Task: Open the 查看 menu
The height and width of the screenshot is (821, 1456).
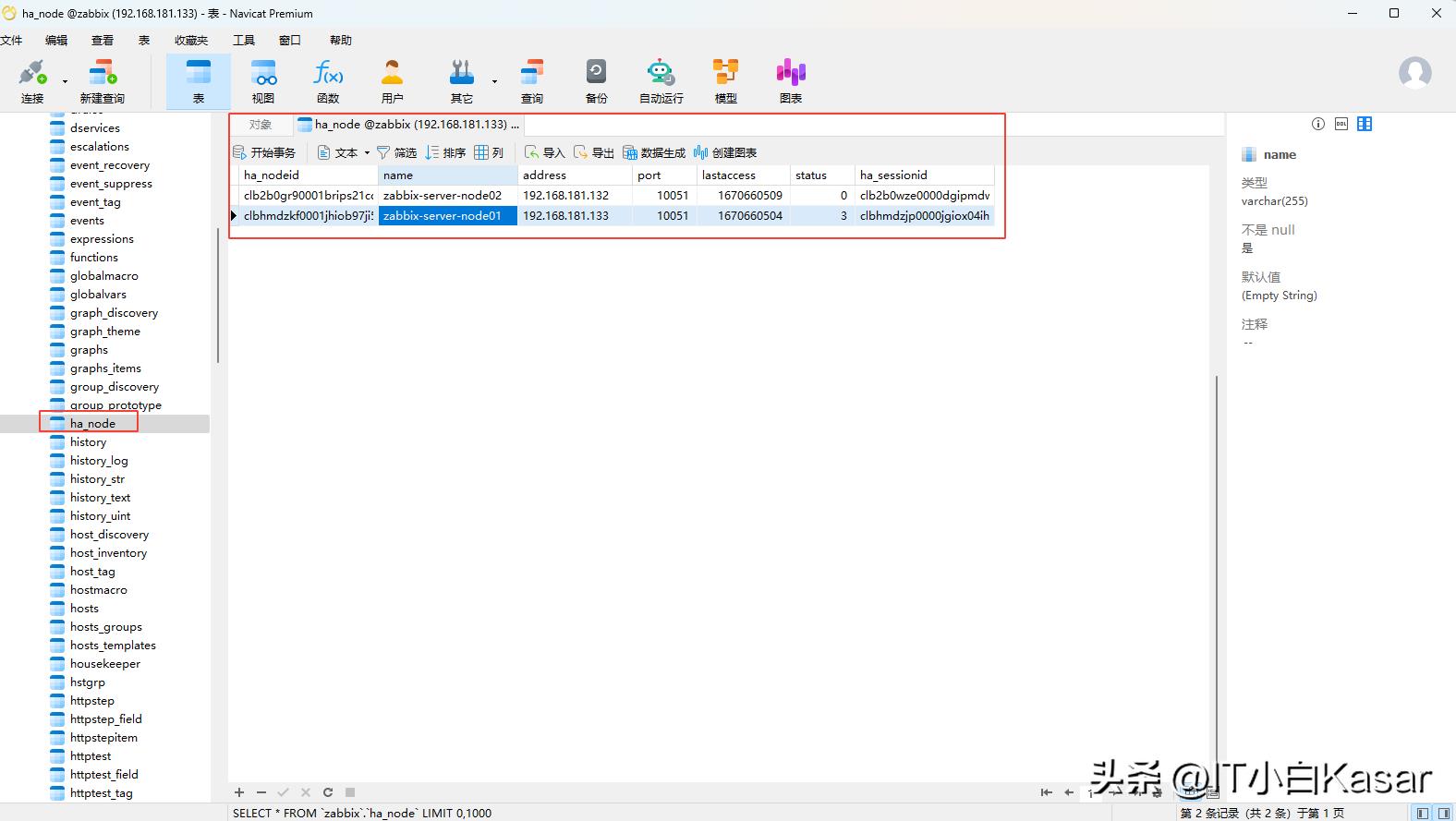Action: [x=103, y=40]
